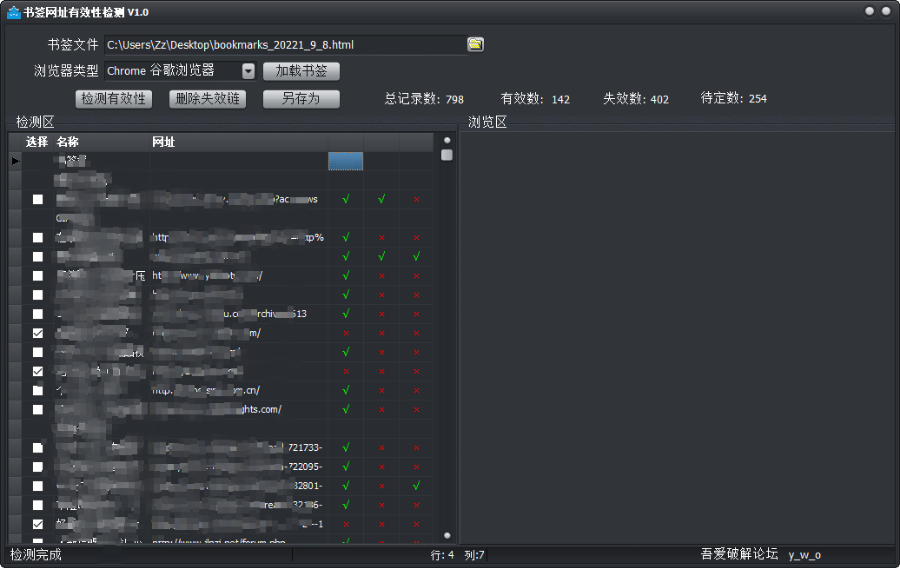
Task: Click the 有效数: 142 statistic
Action: click(x=535, y=99)
